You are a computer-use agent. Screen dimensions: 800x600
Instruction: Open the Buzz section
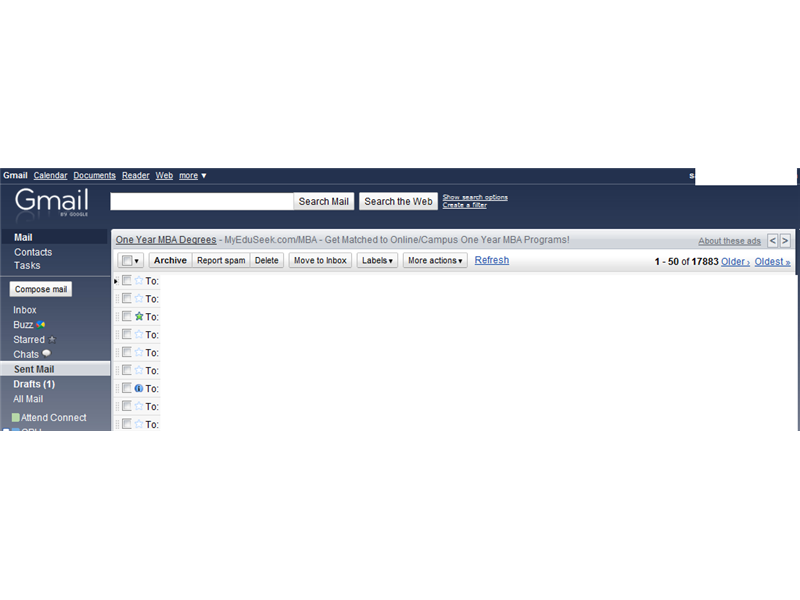[x=23, y=324]
